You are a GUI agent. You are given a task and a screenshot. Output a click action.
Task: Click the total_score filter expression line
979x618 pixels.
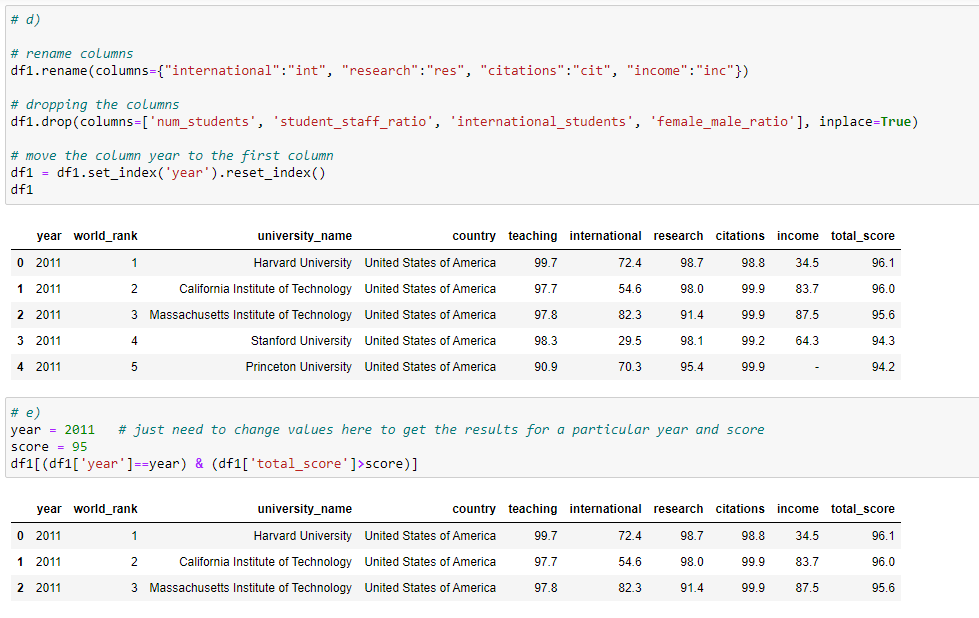(214, 464)
